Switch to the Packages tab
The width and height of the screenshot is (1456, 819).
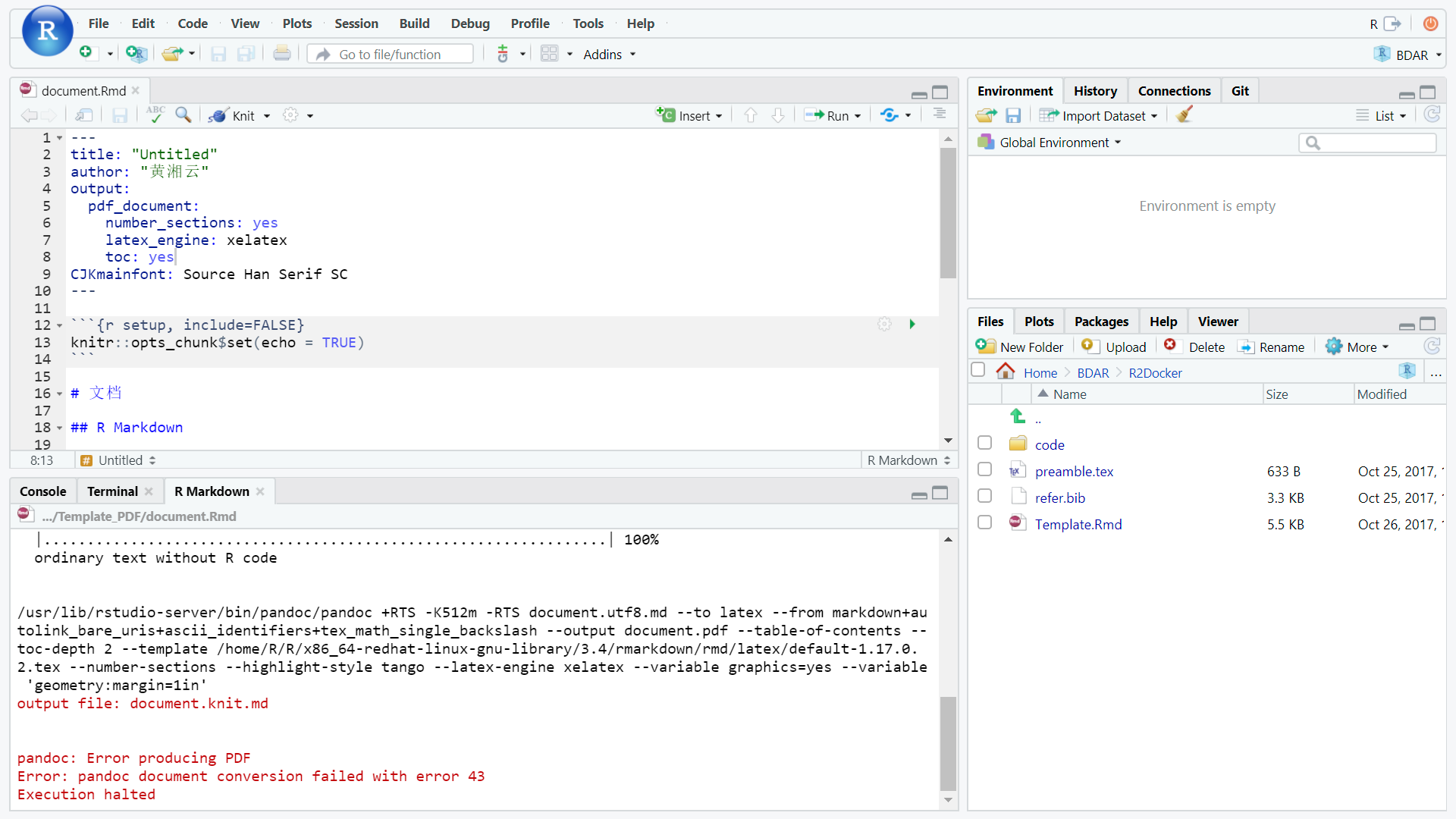tap(1101, 322)
